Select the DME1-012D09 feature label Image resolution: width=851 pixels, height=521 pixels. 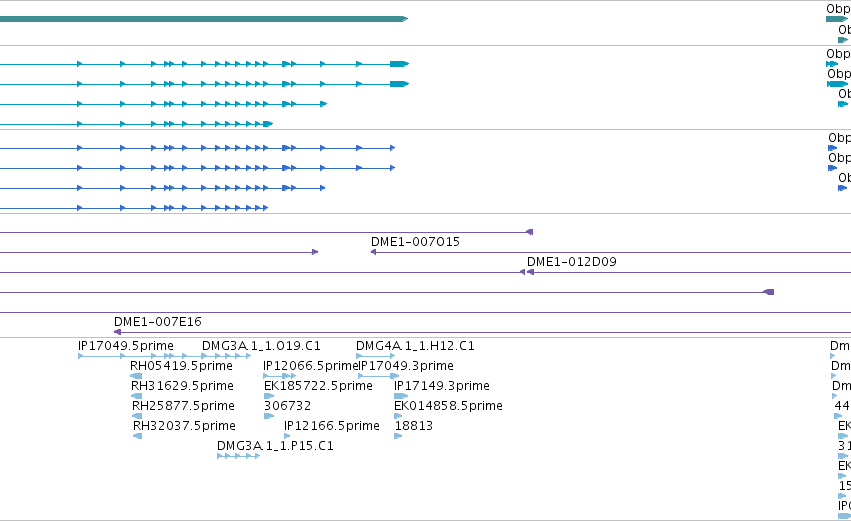click(571, 262)
